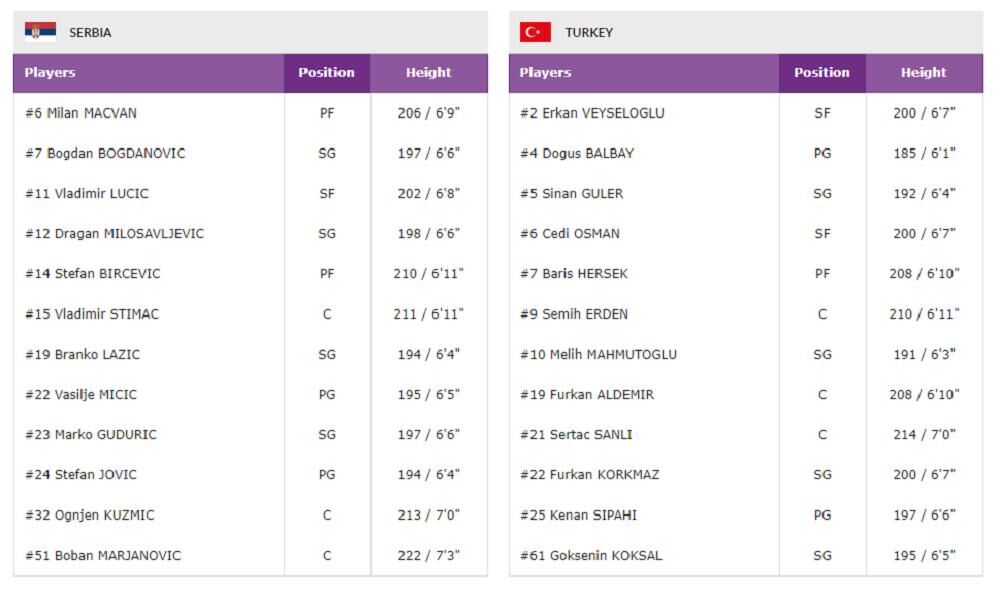Open player Bogdan BOGDANOVIC
This screenshot has width=1000, height=598.
(105, 154)
